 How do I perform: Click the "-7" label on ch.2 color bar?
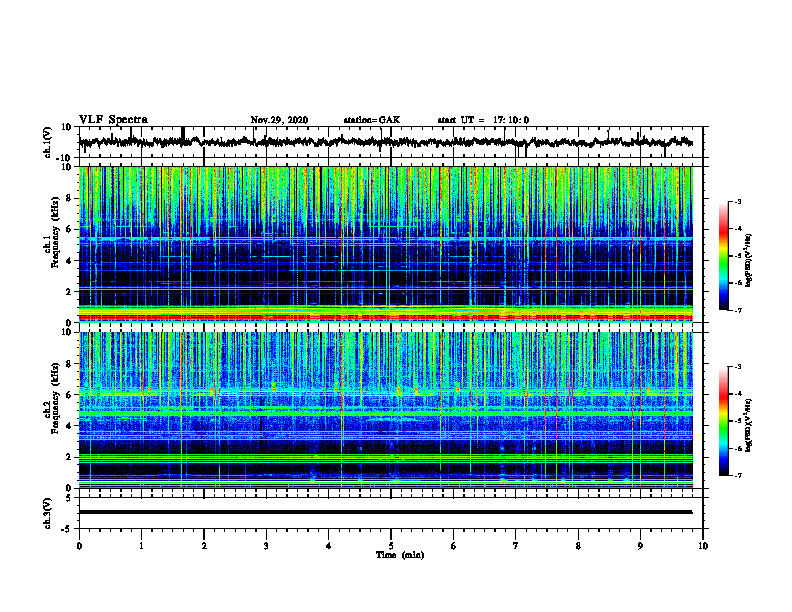point(737,475)
